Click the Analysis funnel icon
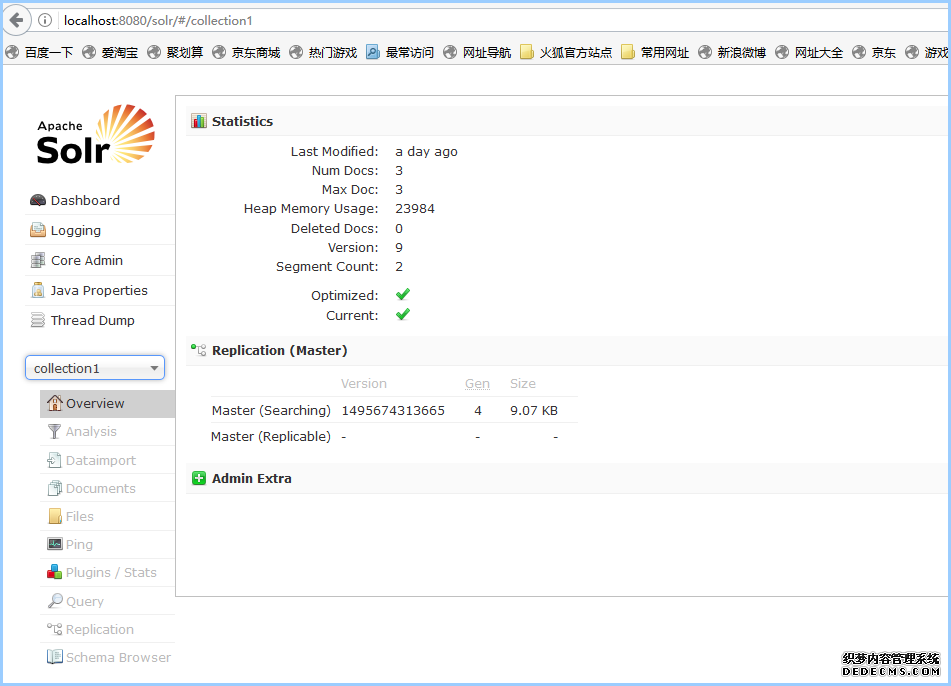Viewport: 951px width, 686px height. point(55,432)
